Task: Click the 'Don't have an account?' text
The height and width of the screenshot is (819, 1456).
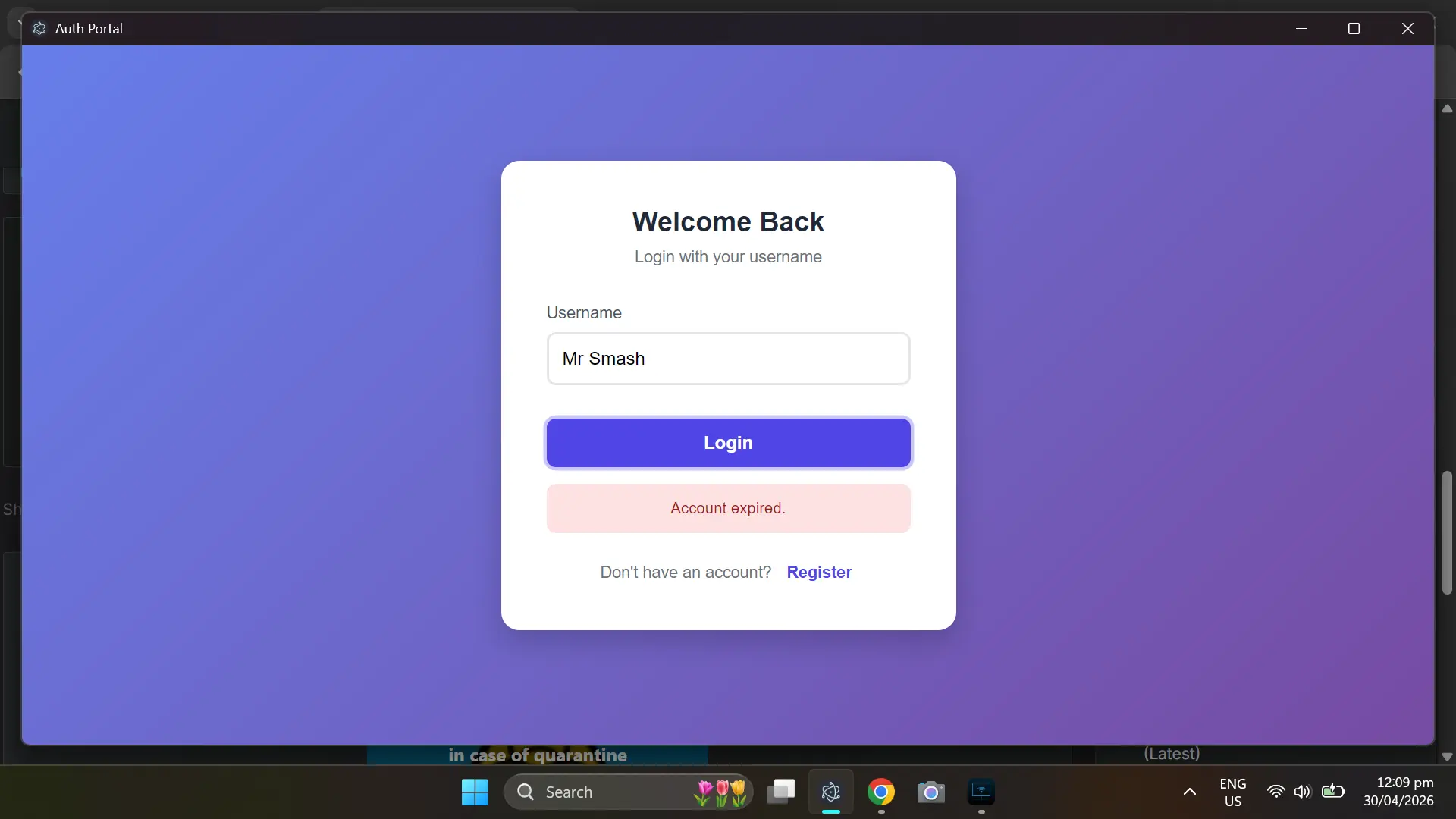Action: click(x=686, y=573)
